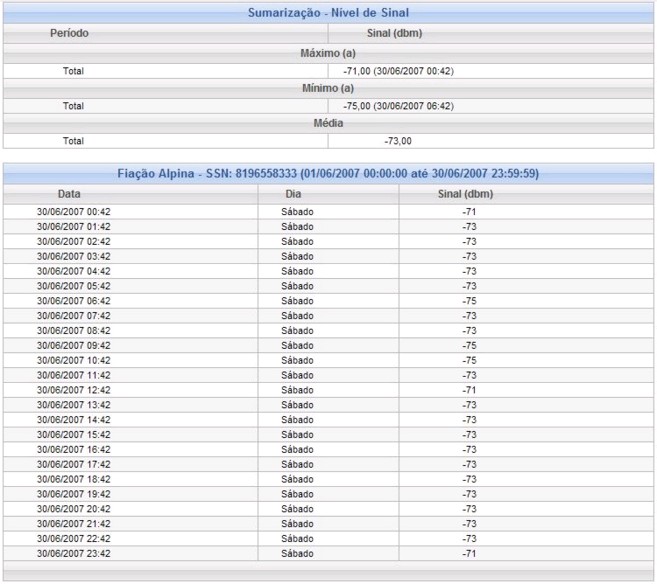The height and width of the screenshot is (584, 657).
Task: Click the signal value for the 09:42 row
Action: coord(469,345)
